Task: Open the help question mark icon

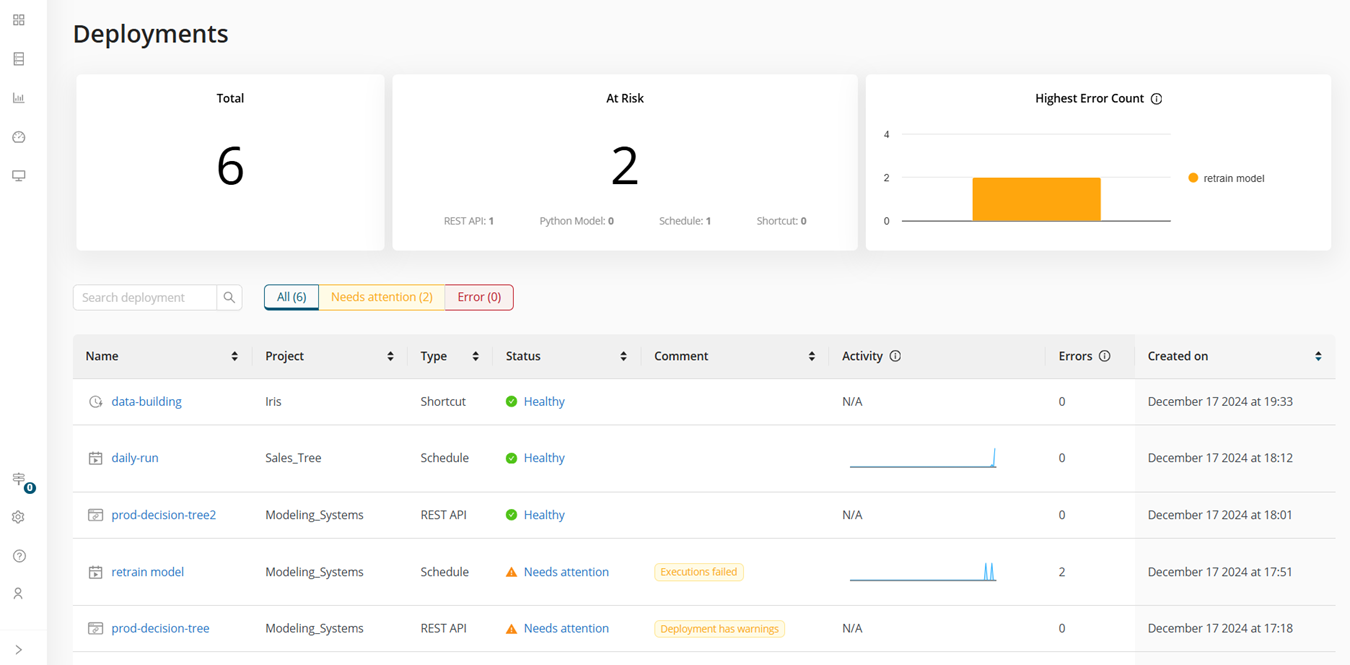Action: coord(19,556)
